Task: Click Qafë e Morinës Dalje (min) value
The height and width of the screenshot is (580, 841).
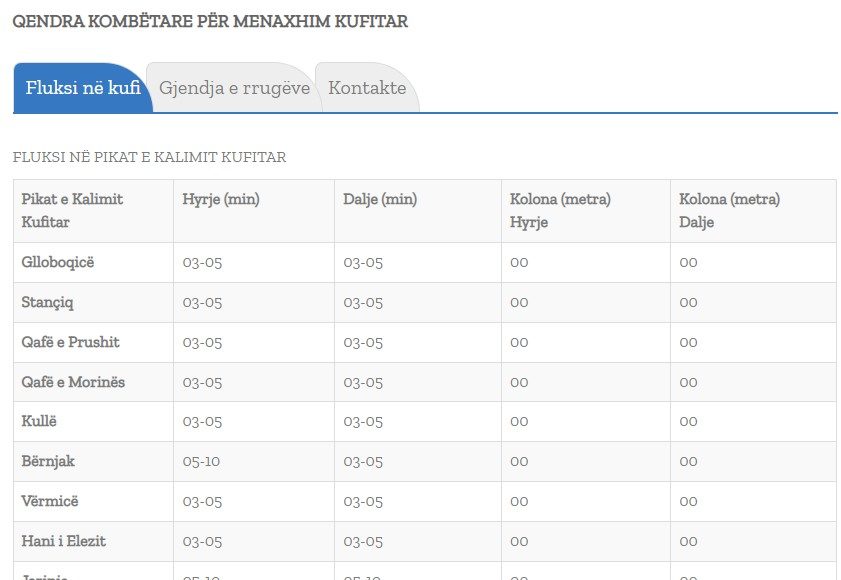Action: 363,383
